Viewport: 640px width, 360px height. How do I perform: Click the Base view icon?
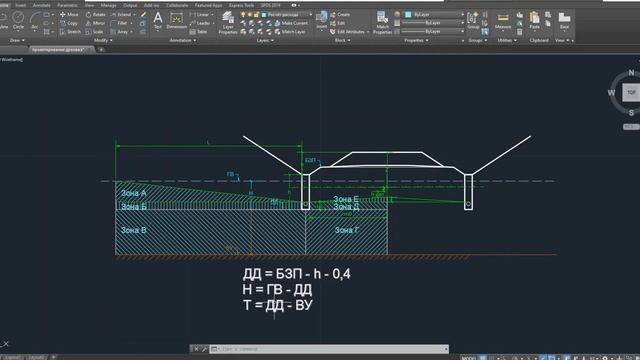pos(564,20)
